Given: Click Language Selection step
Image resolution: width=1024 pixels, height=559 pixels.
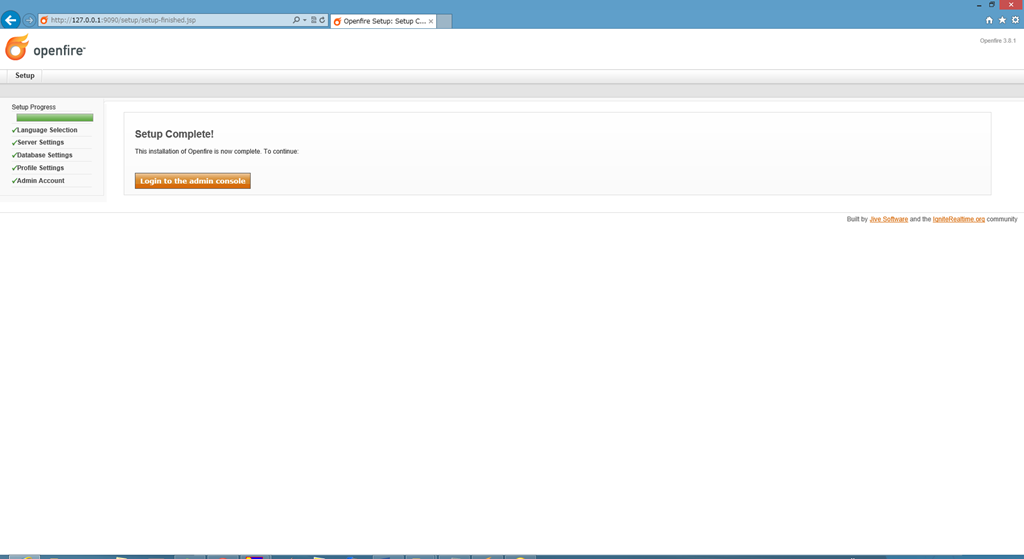Looking at the screenshot, I should [47, 130].
